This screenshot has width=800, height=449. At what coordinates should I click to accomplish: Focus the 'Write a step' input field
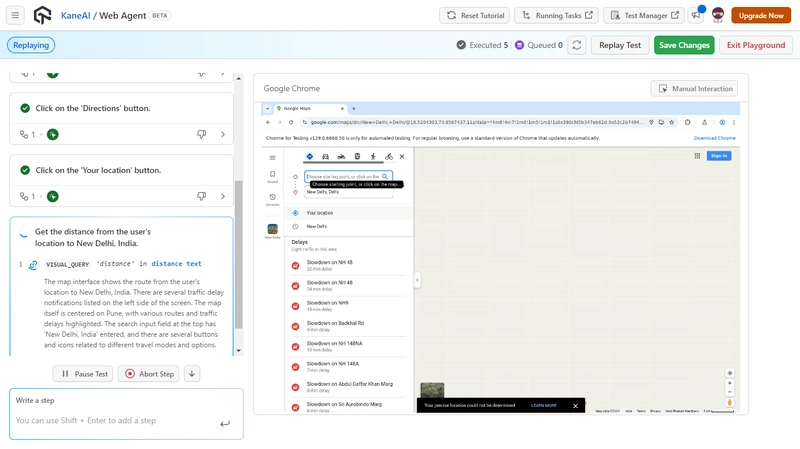pos(117,420)
